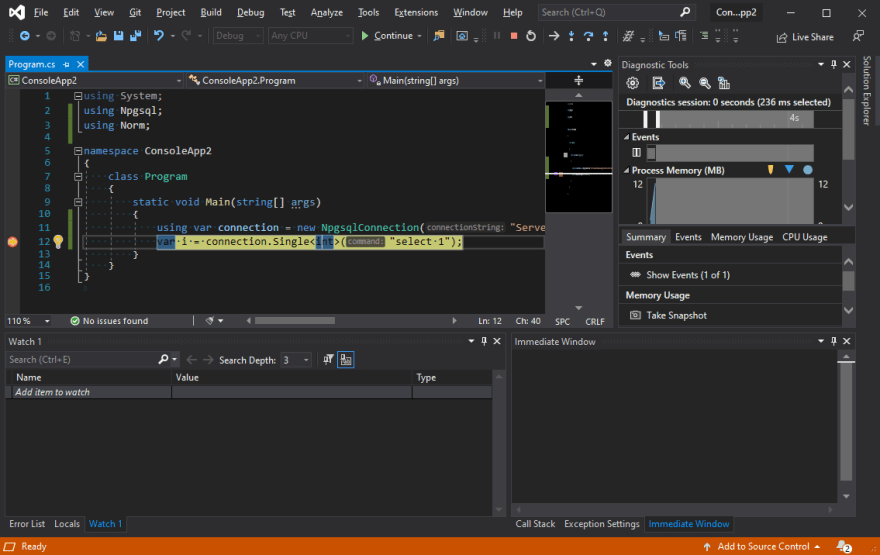The image size is (880, 555).
Task: Collapse the Events graph section
Action: click(x=626, y=137)
